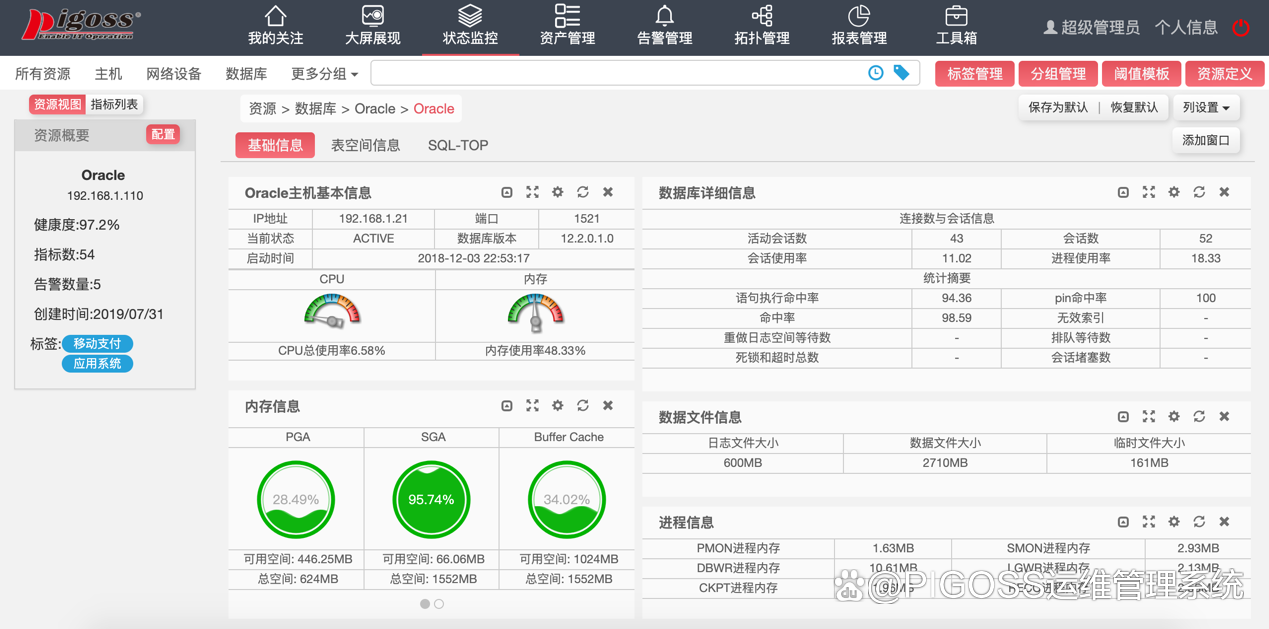This screenshot has height=629, width=1269.
Task: Filter by 主机 group
Action: pos(108,74)
